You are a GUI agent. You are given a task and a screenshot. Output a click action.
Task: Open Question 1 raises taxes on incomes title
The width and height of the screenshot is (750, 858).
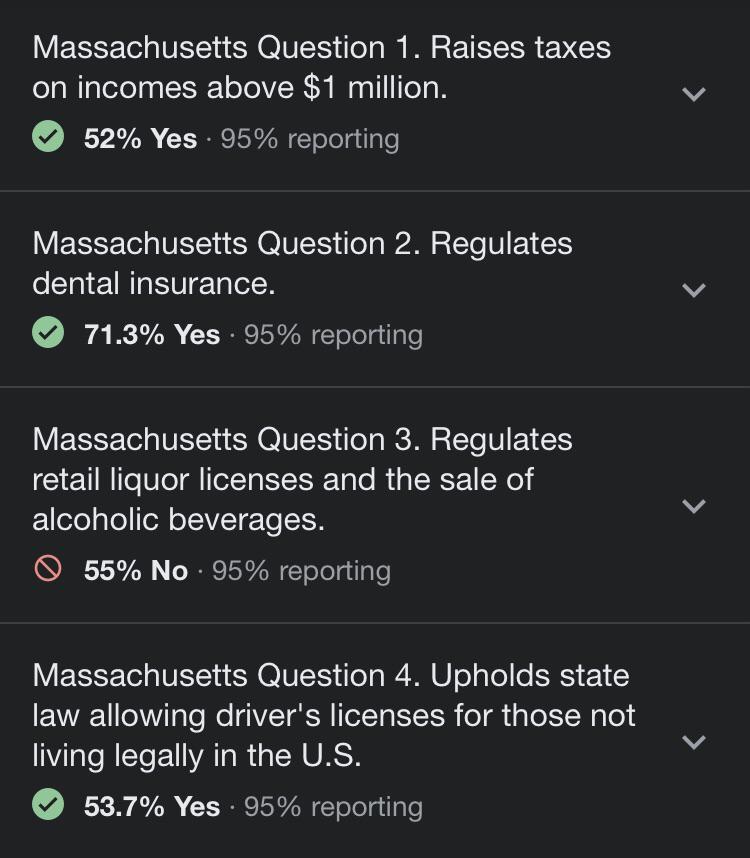(x=320, y=67)
